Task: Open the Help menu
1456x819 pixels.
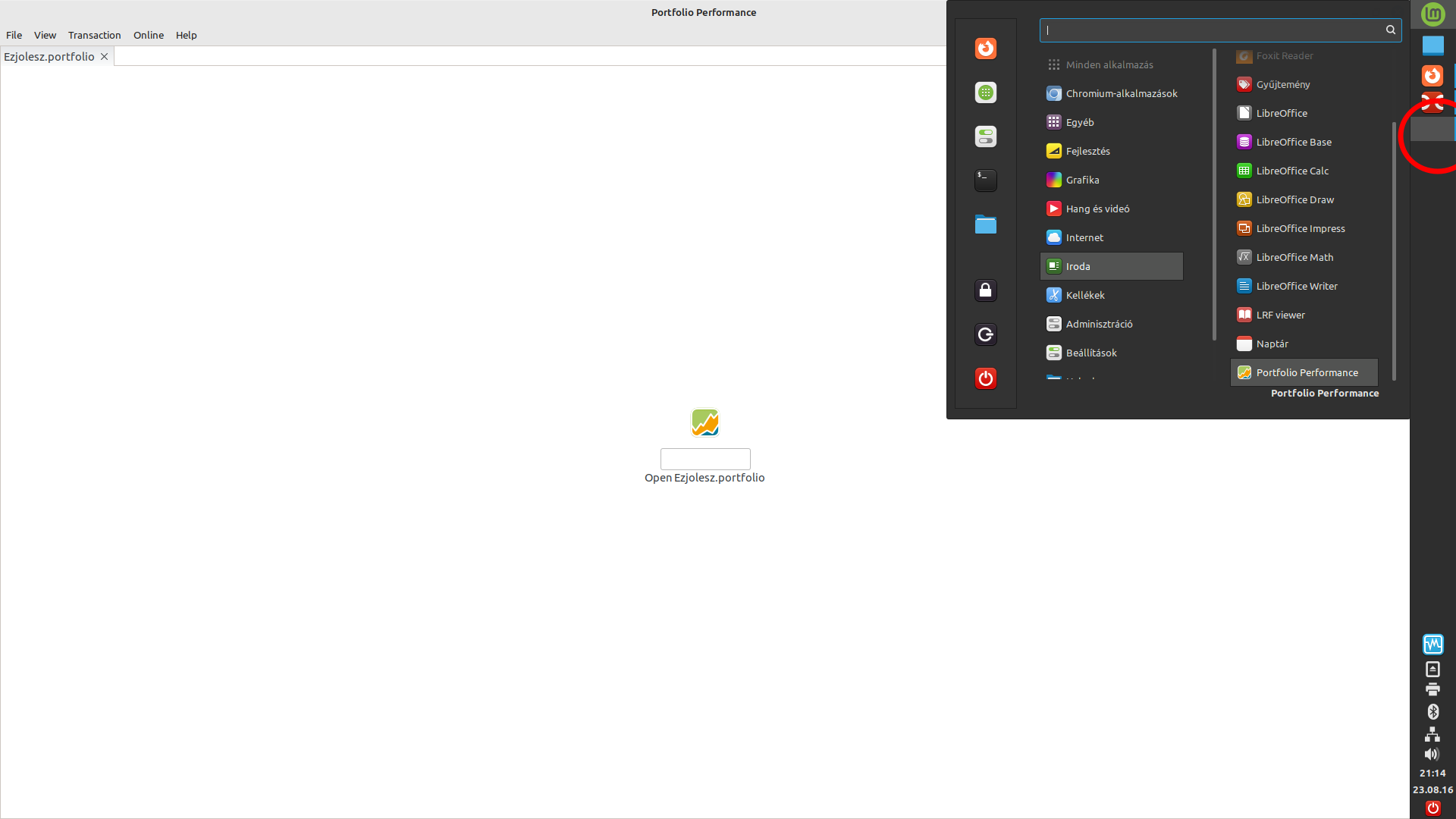Action: pyautogui.click(x=186, y=35)
